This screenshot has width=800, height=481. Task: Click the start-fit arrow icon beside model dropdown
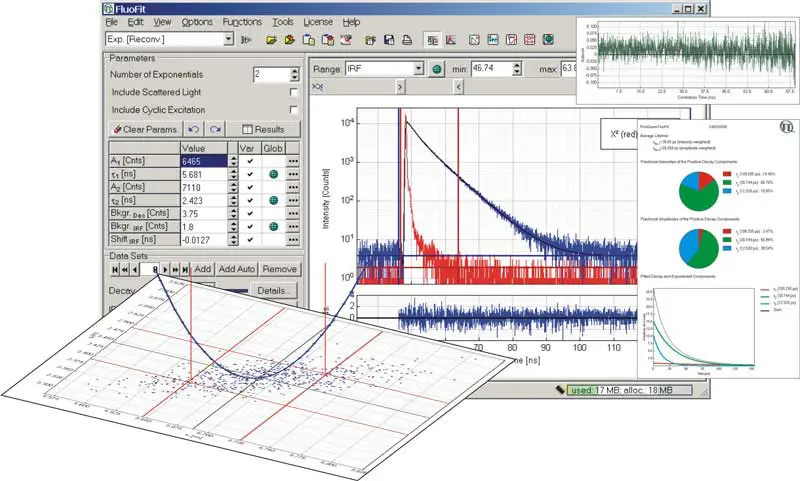coord(246,39)
